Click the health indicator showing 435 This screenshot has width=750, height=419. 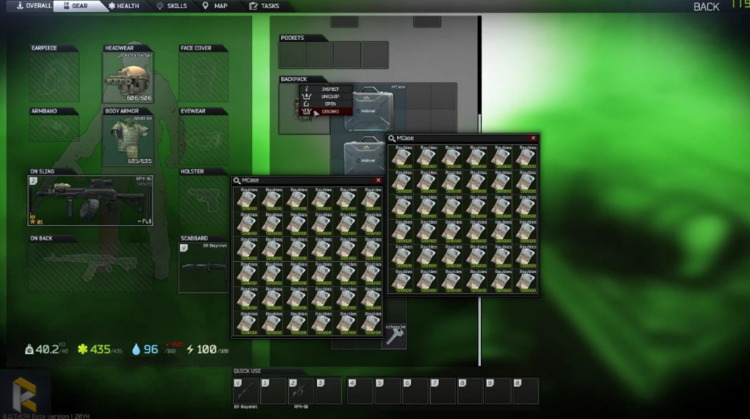(100, 350)
